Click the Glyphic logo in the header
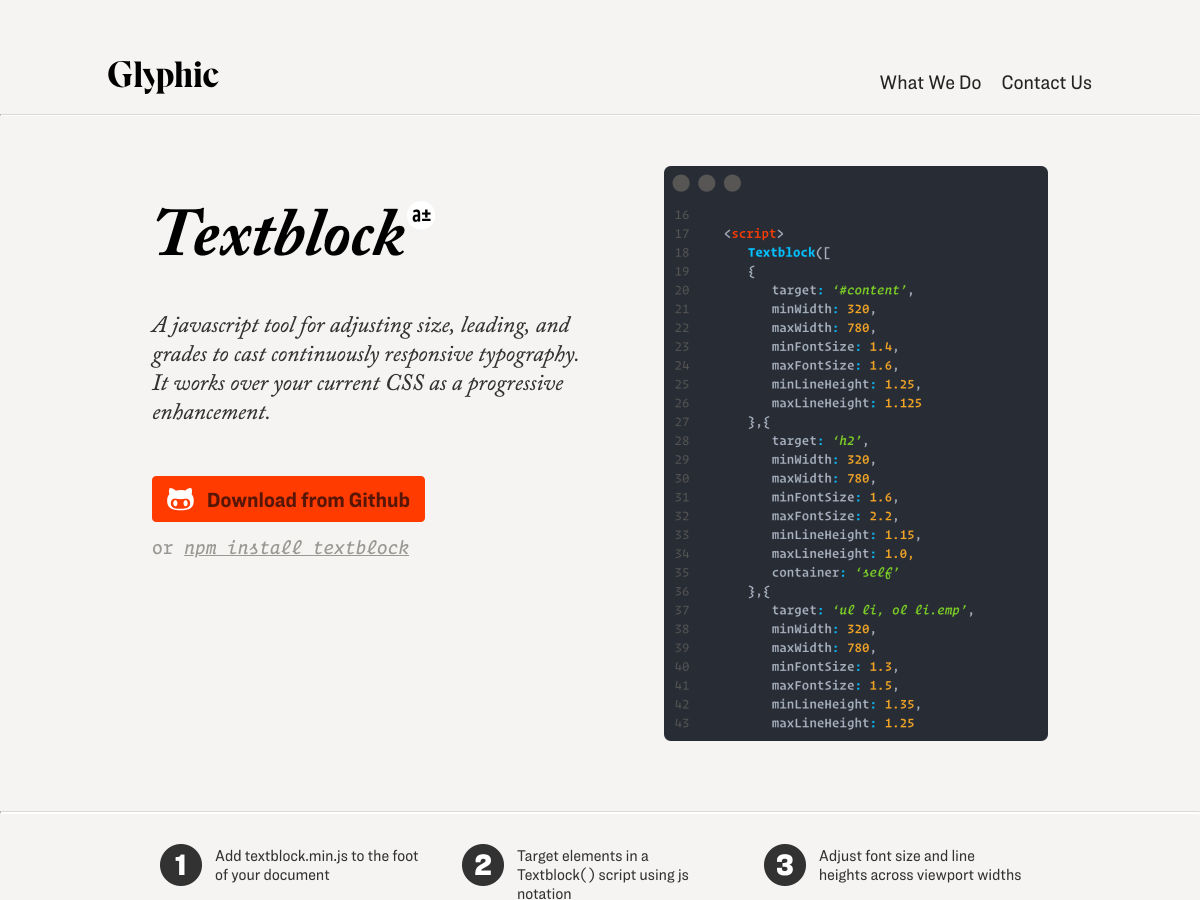Viewport: 1200px width, 900px height. point(163,76)
